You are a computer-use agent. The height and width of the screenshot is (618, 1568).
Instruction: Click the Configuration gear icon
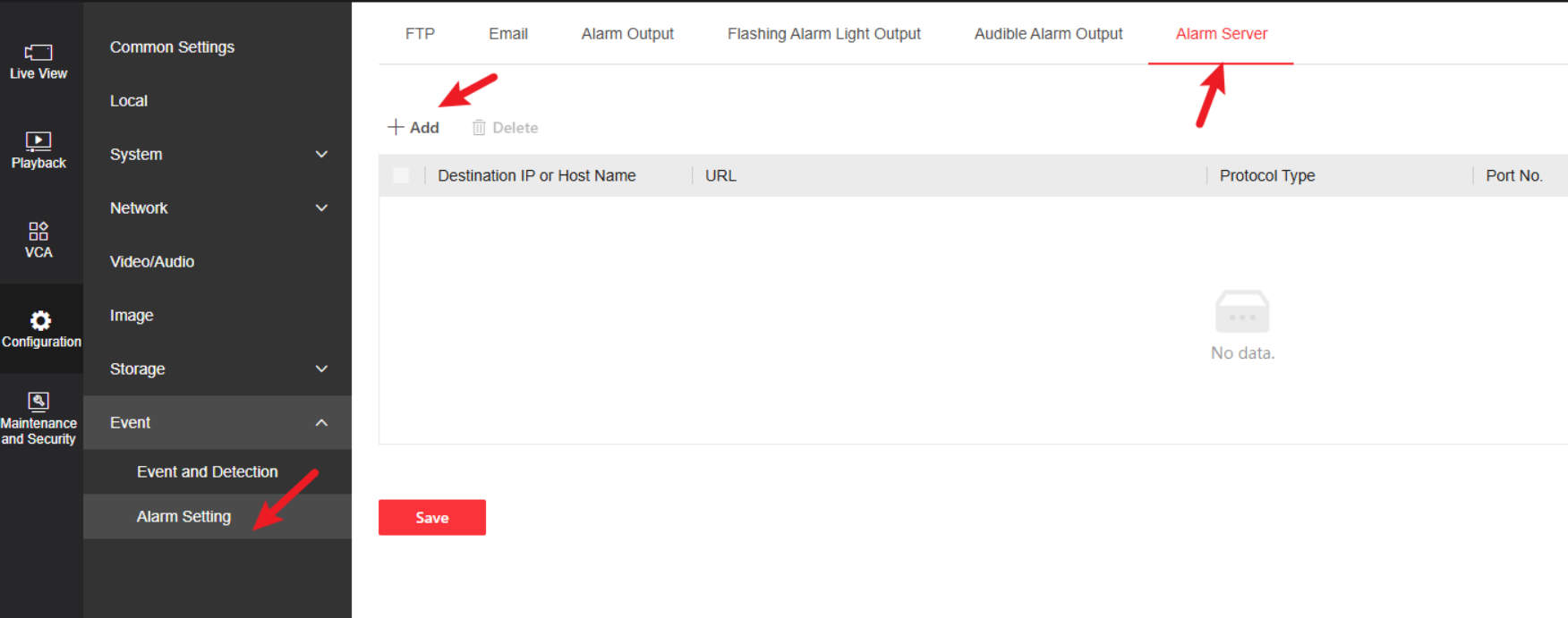(40, 320)
